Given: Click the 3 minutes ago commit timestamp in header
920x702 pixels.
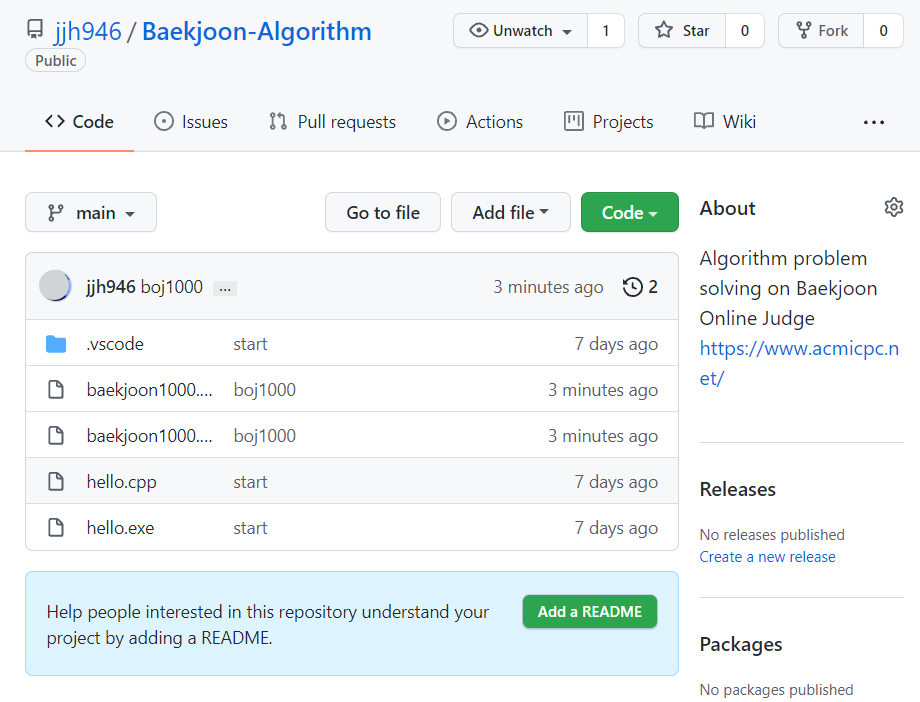Looking at the screenshot, I should [x=548, y=287].
